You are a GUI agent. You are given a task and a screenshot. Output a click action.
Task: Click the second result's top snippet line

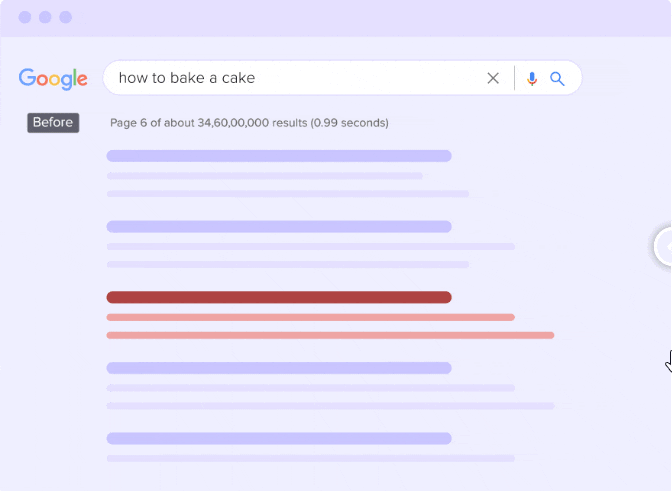point(310,246)
